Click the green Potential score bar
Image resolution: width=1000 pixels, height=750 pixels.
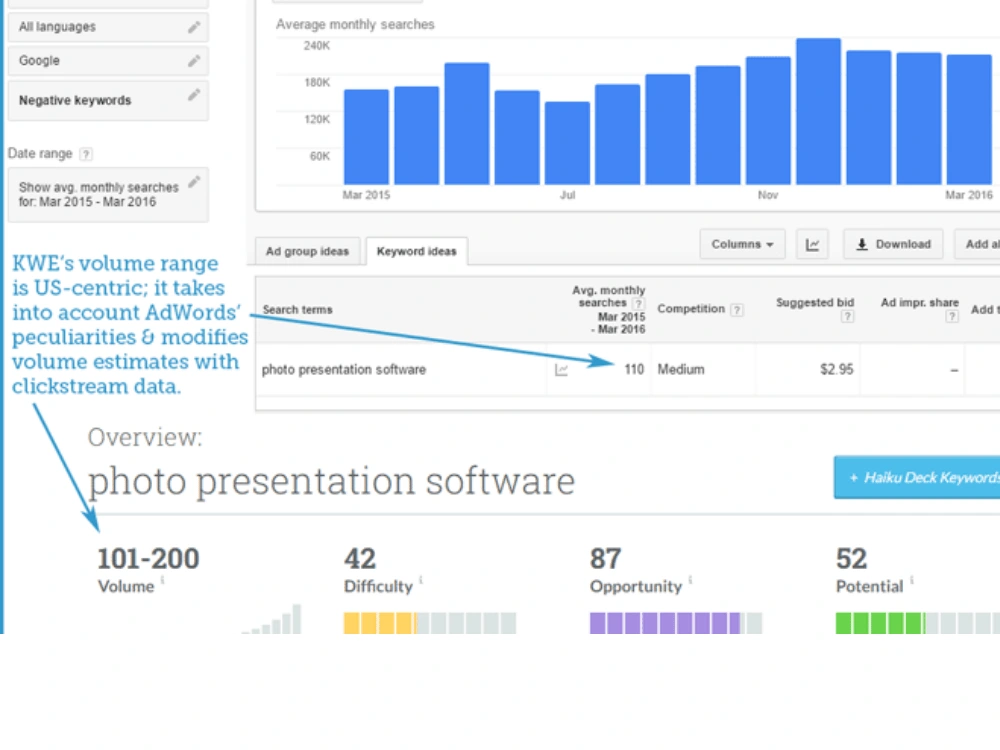(918, 623)
